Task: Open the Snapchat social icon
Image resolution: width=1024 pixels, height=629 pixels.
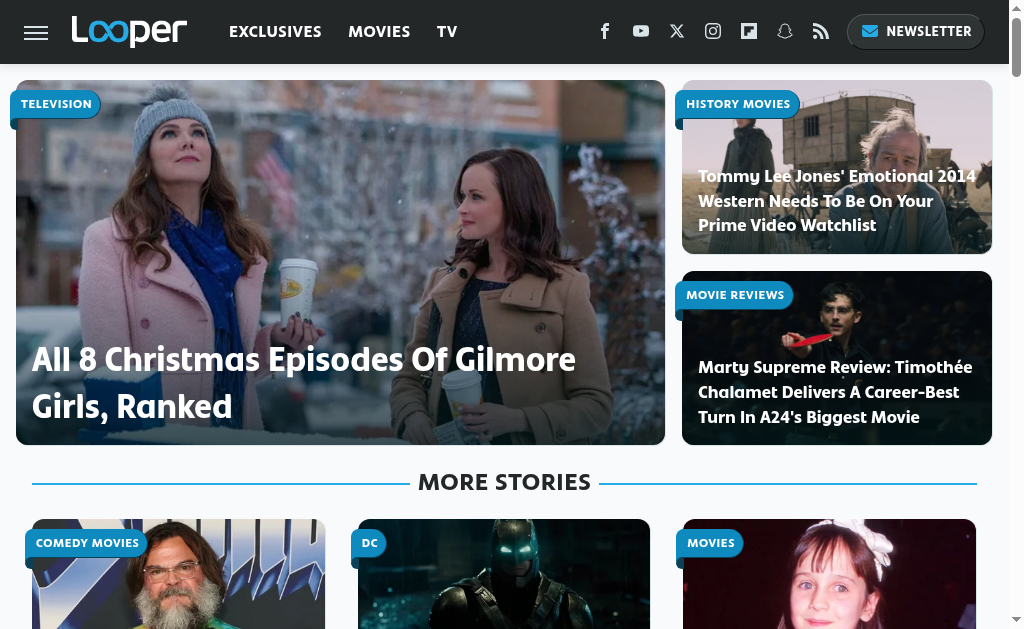Action: click(x=785, y=31)
